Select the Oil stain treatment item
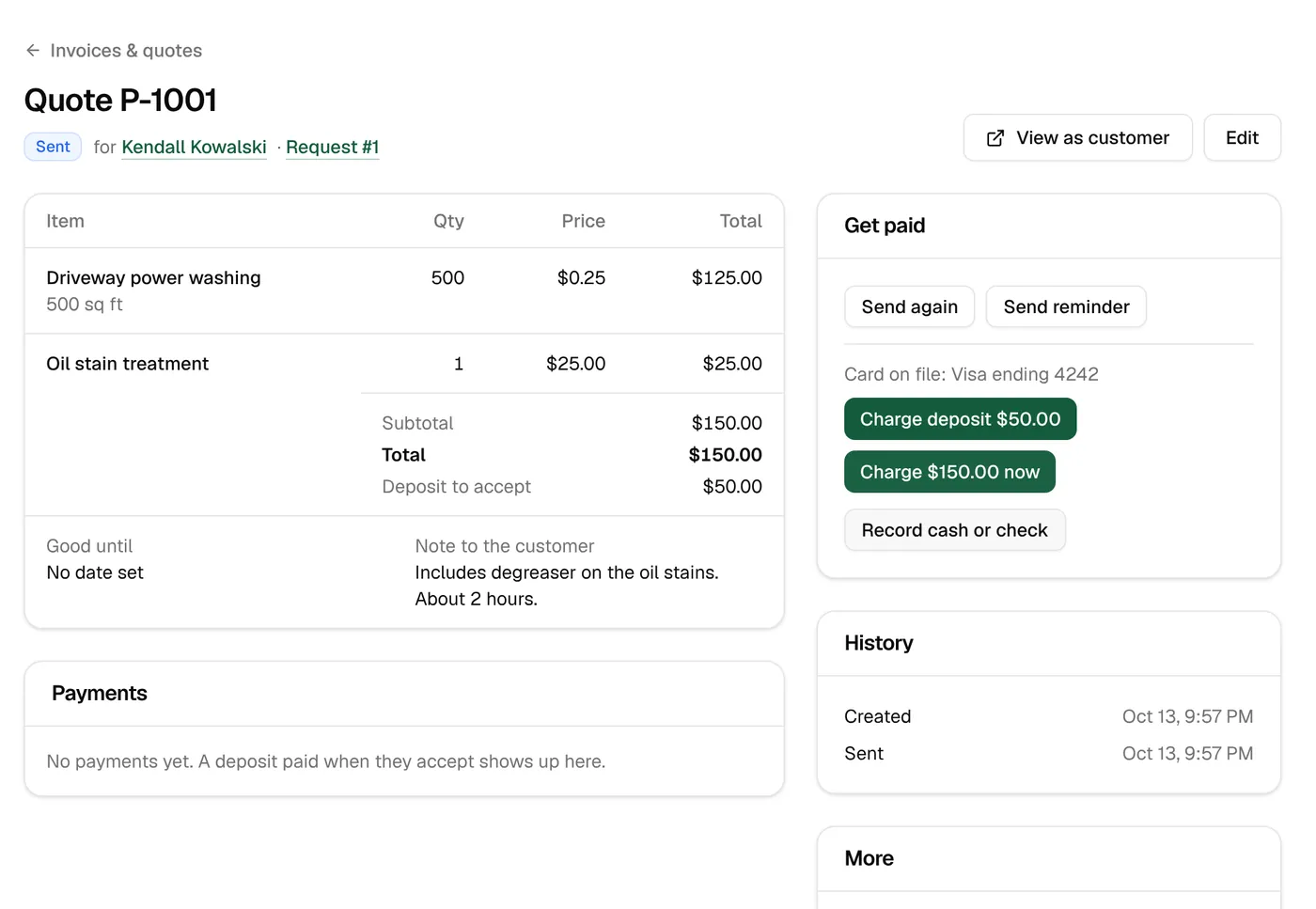The image size is (1316, 909). click(x=127, y=364)
